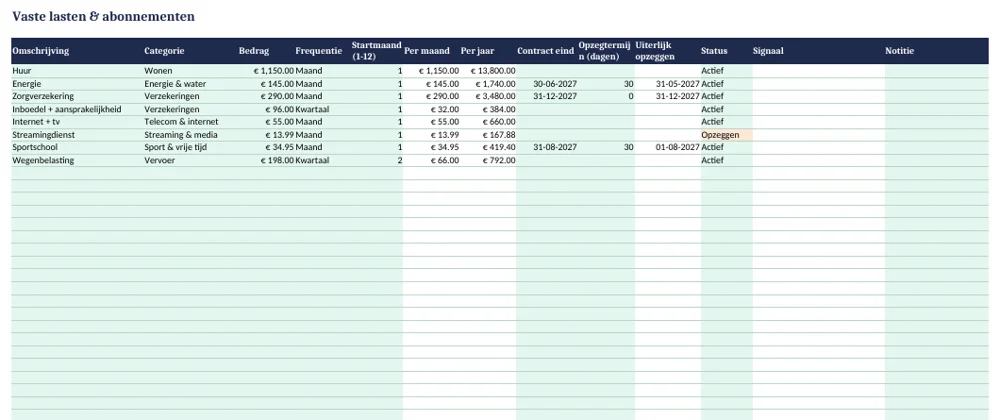Select the 01-08-2027 opzeggen date
1000x420 pixels.
click(668, 147)
